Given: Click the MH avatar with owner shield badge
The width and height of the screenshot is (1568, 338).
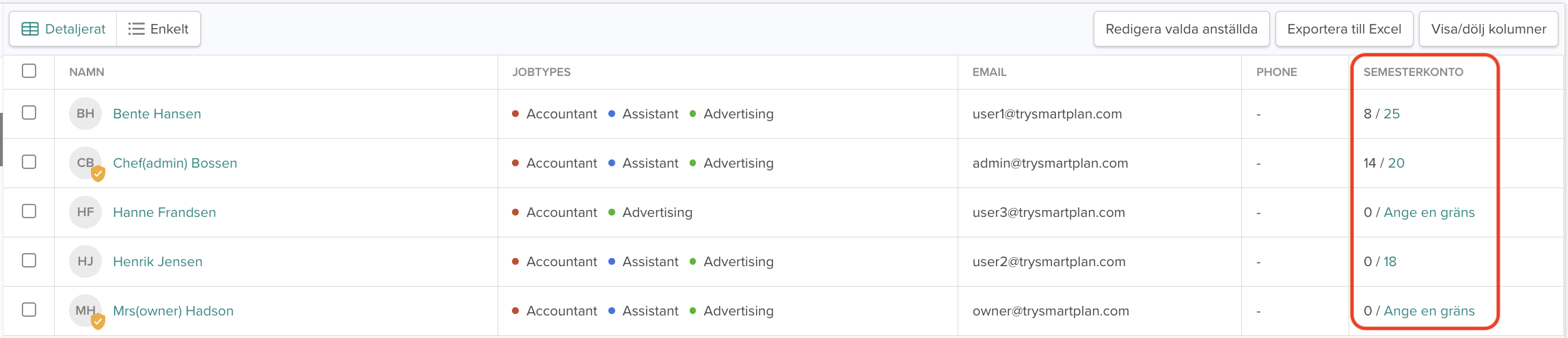Looking at the screenshot, I should (85, 311).
